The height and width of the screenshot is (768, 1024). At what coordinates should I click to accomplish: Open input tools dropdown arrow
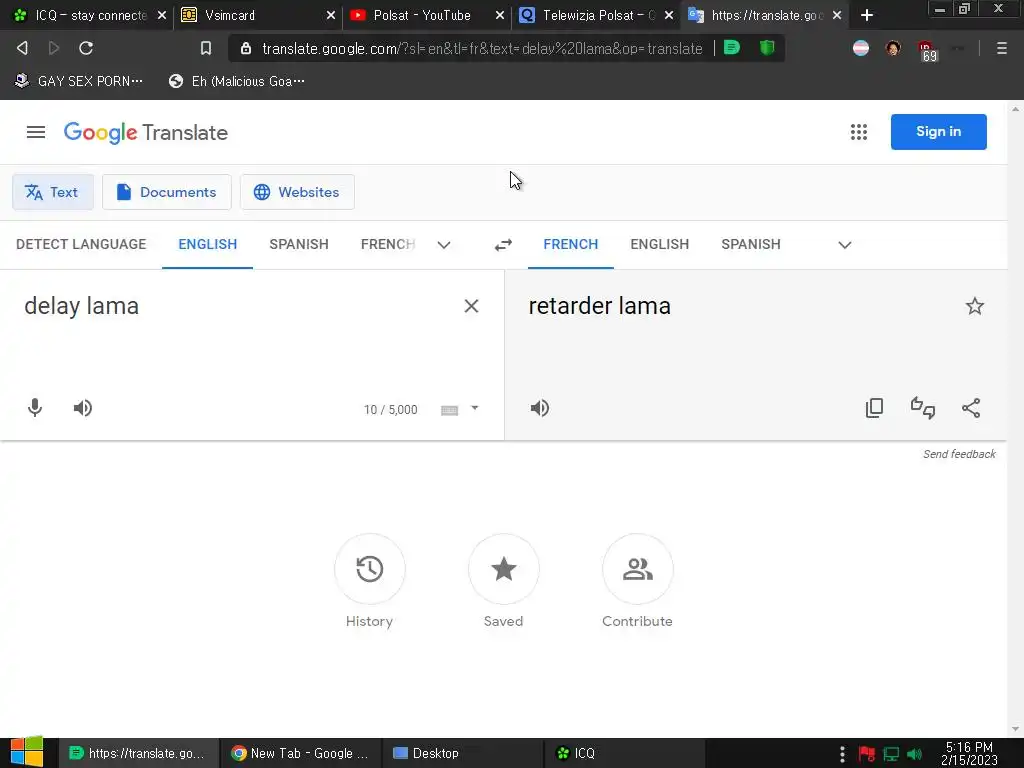click(475, 408)
